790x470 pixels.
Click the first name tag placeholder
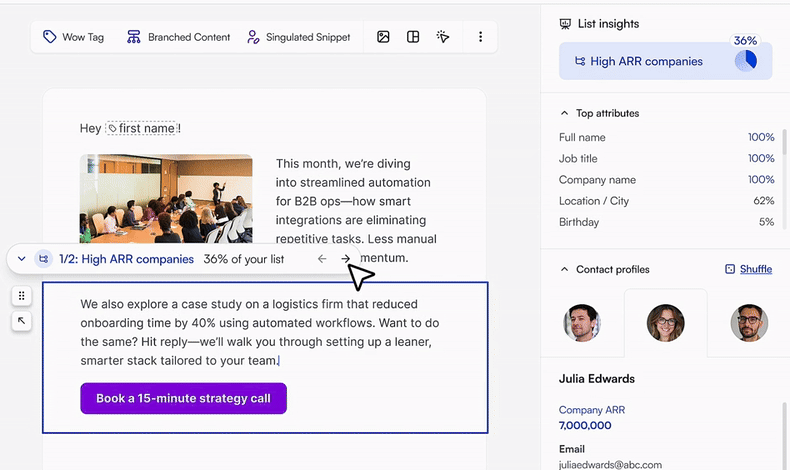(142, 128)
